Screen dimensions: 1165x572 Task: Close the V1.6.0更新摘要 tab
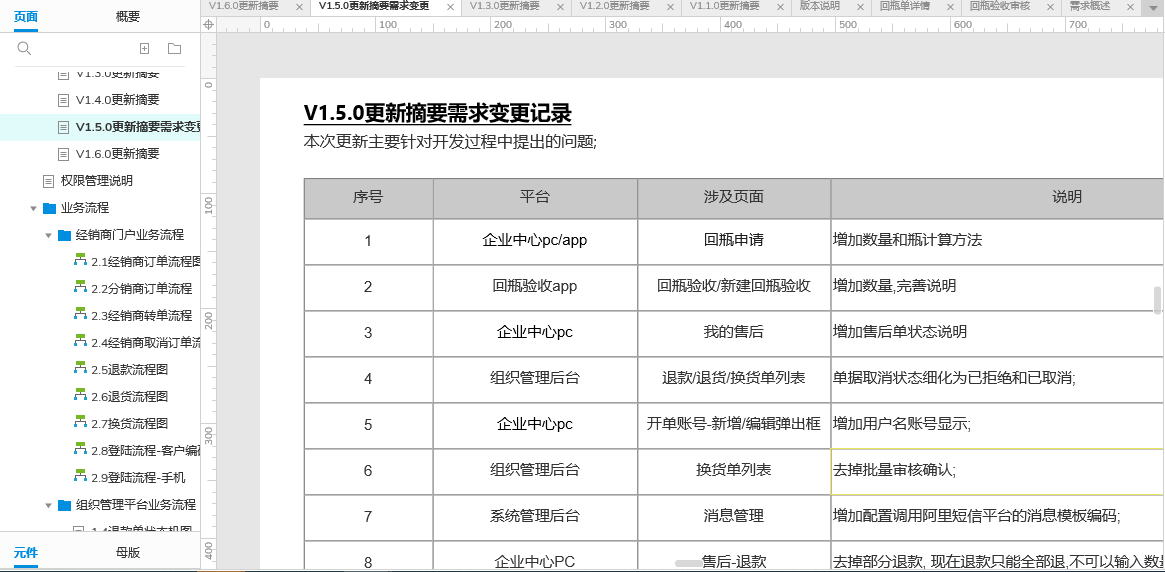point(299,7)
